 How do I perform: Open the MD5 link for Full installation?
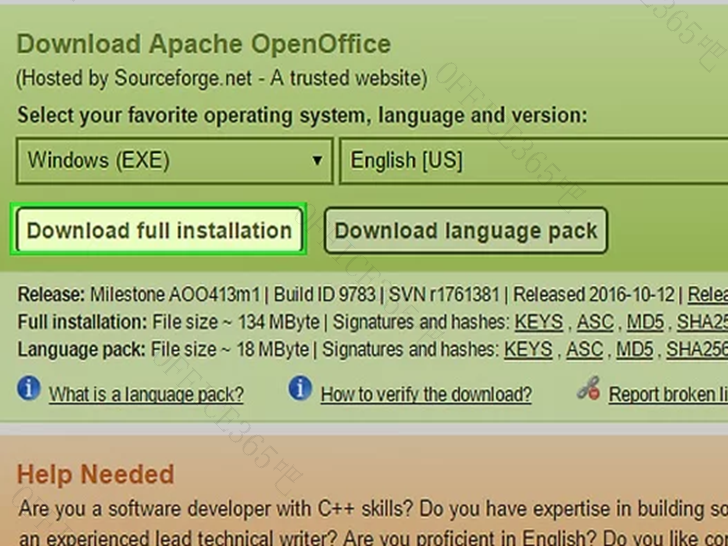[x=645, y=322]
